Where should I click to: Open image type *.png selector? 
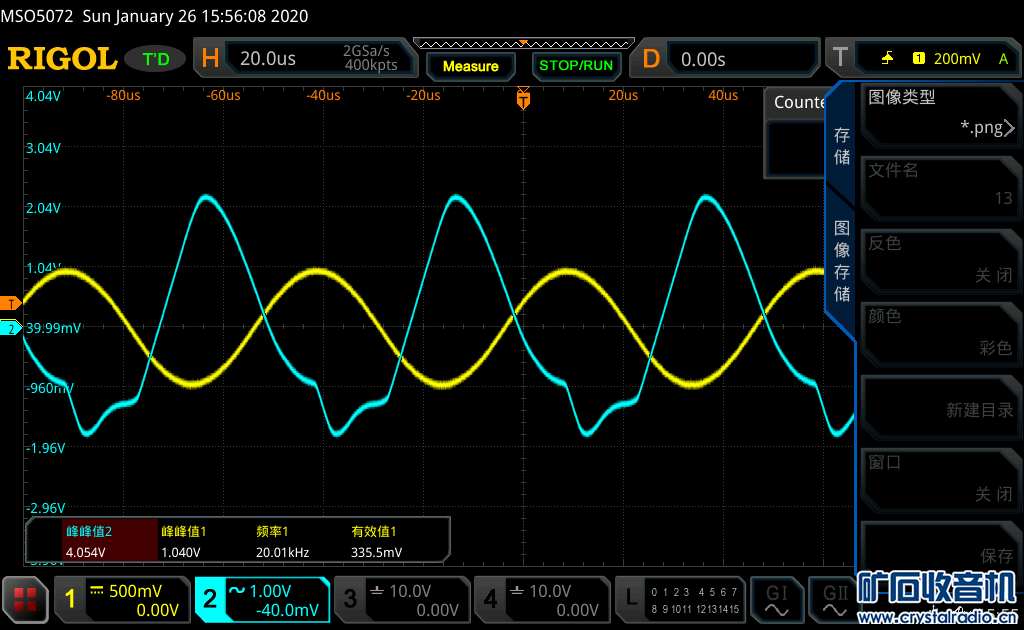937,112
